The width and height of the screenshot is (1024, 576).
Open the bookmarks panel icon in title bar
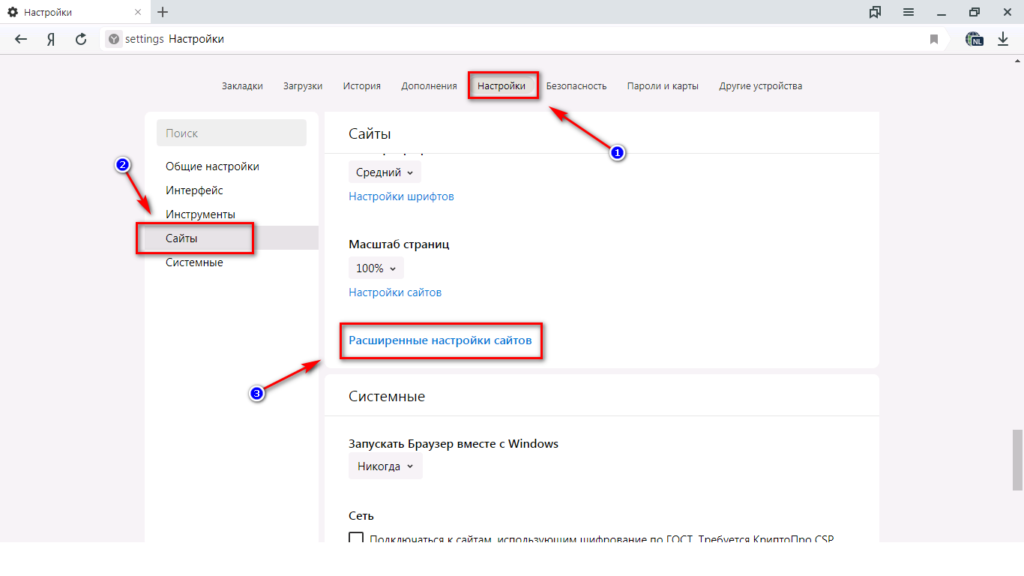(876, 12)
